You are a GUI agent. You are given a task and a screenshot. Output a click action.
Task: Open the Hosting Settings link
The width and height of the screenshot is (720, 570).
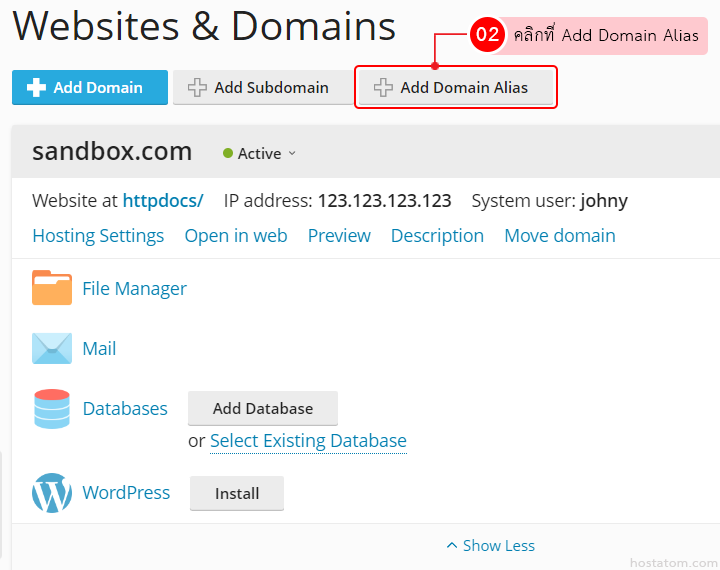pyautogui.click(x=98, y=236)
